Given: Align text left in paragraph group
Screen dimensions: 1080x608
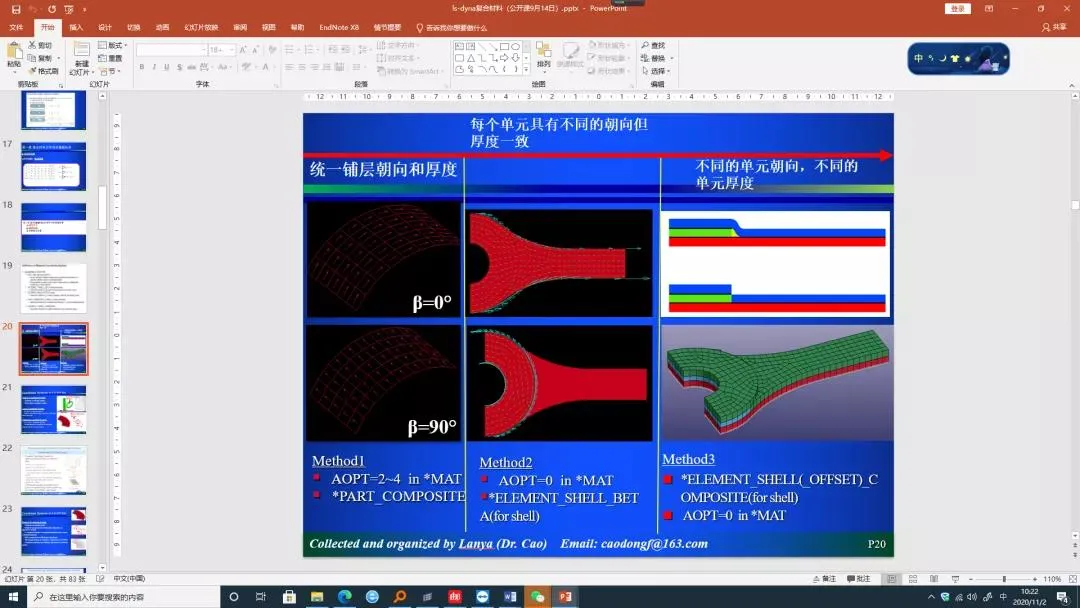Looking at the screenshot, I should click(x=289, y=67).
